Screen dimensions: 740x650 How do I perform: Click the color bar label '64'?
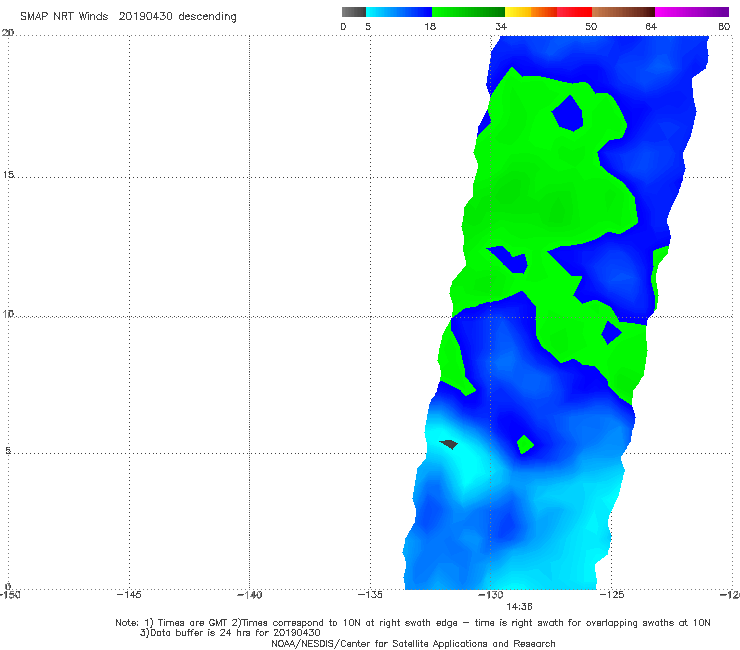651,26
